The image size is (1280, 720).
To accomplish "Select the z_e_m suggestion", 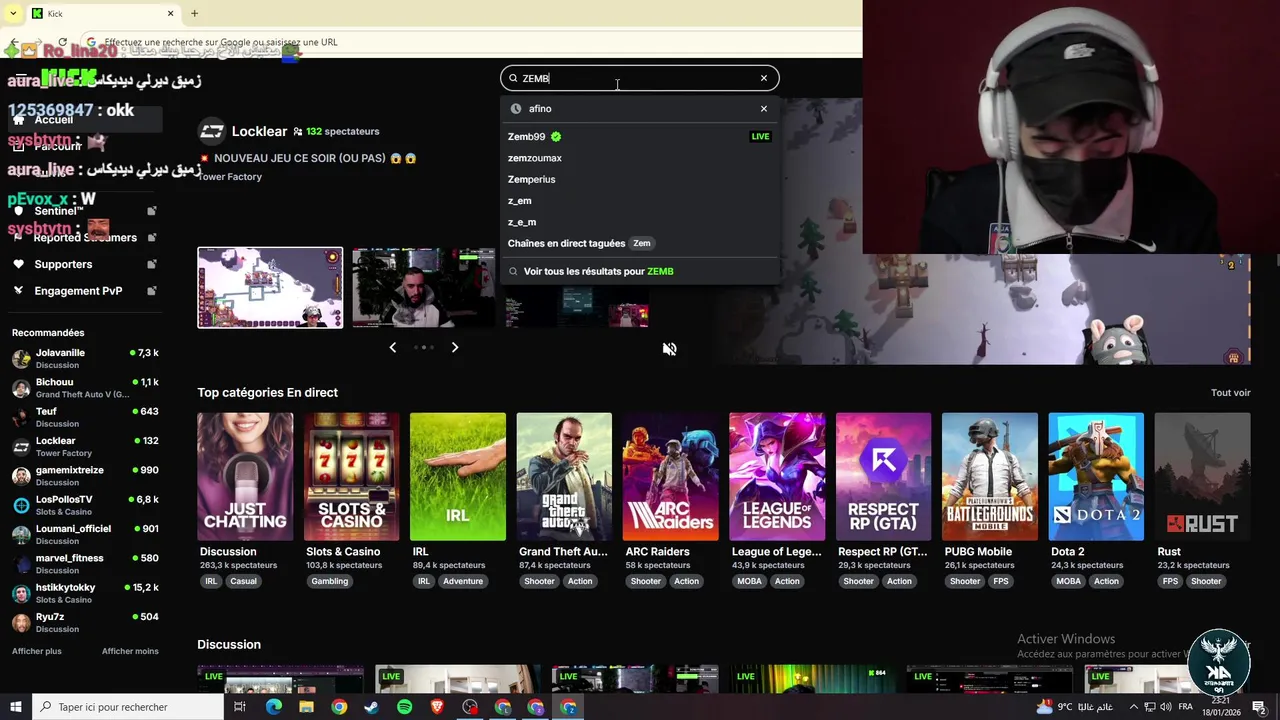I will pyautogui.click(x=639, y=222).
